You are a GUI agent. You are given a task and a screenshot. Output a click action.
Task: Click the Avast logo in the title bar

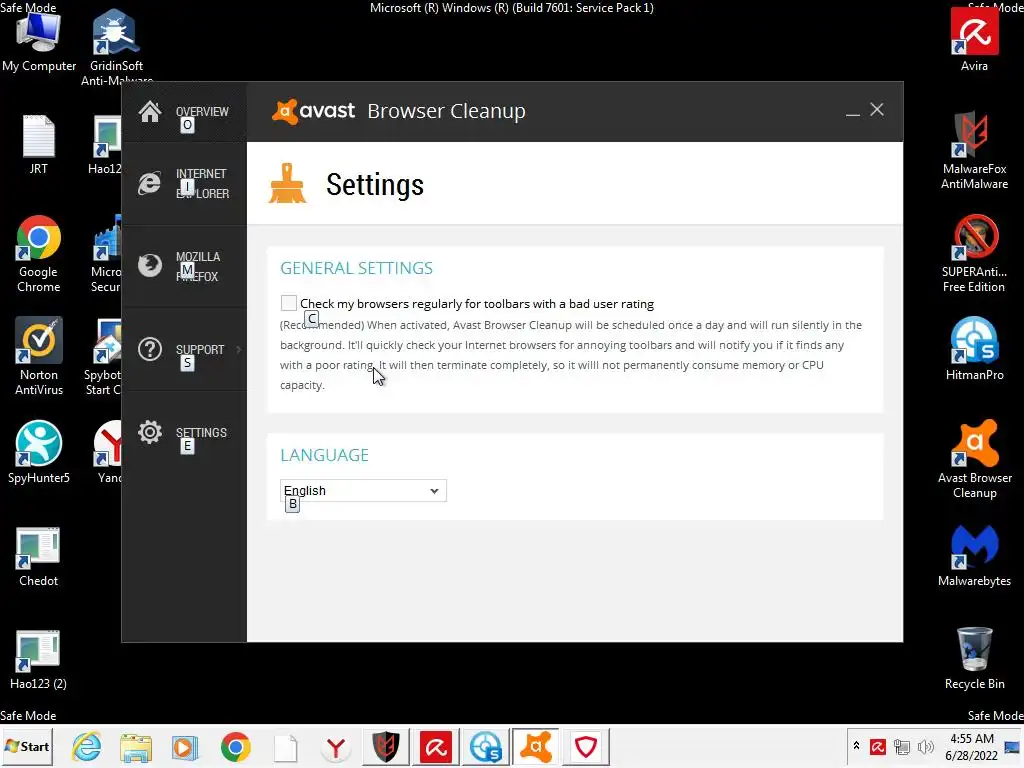[x=313, y=111]
